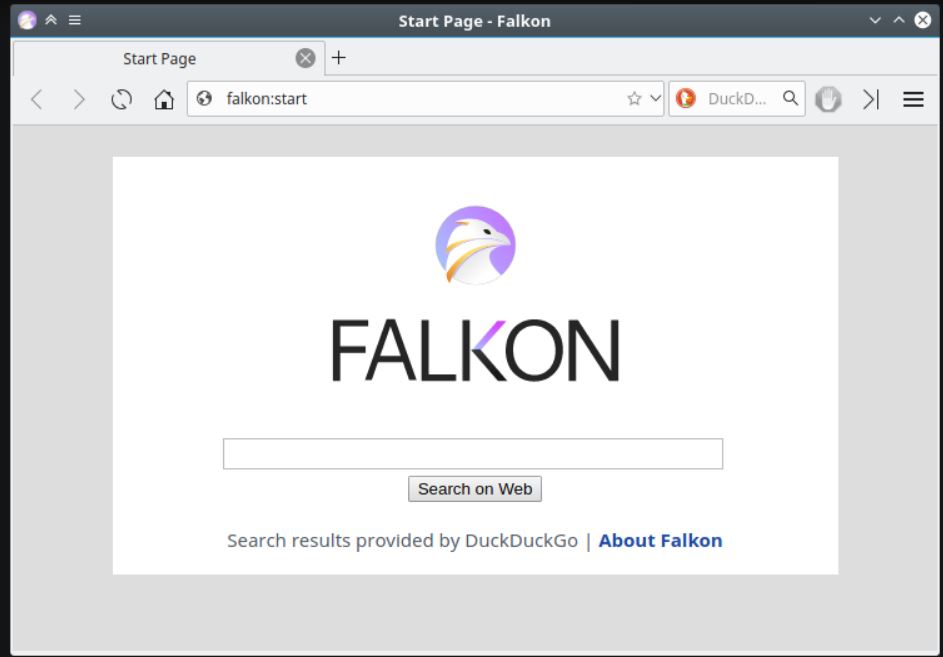Close the Start Page tab
This screenshot has height=657, width=943.
point(306,58)
